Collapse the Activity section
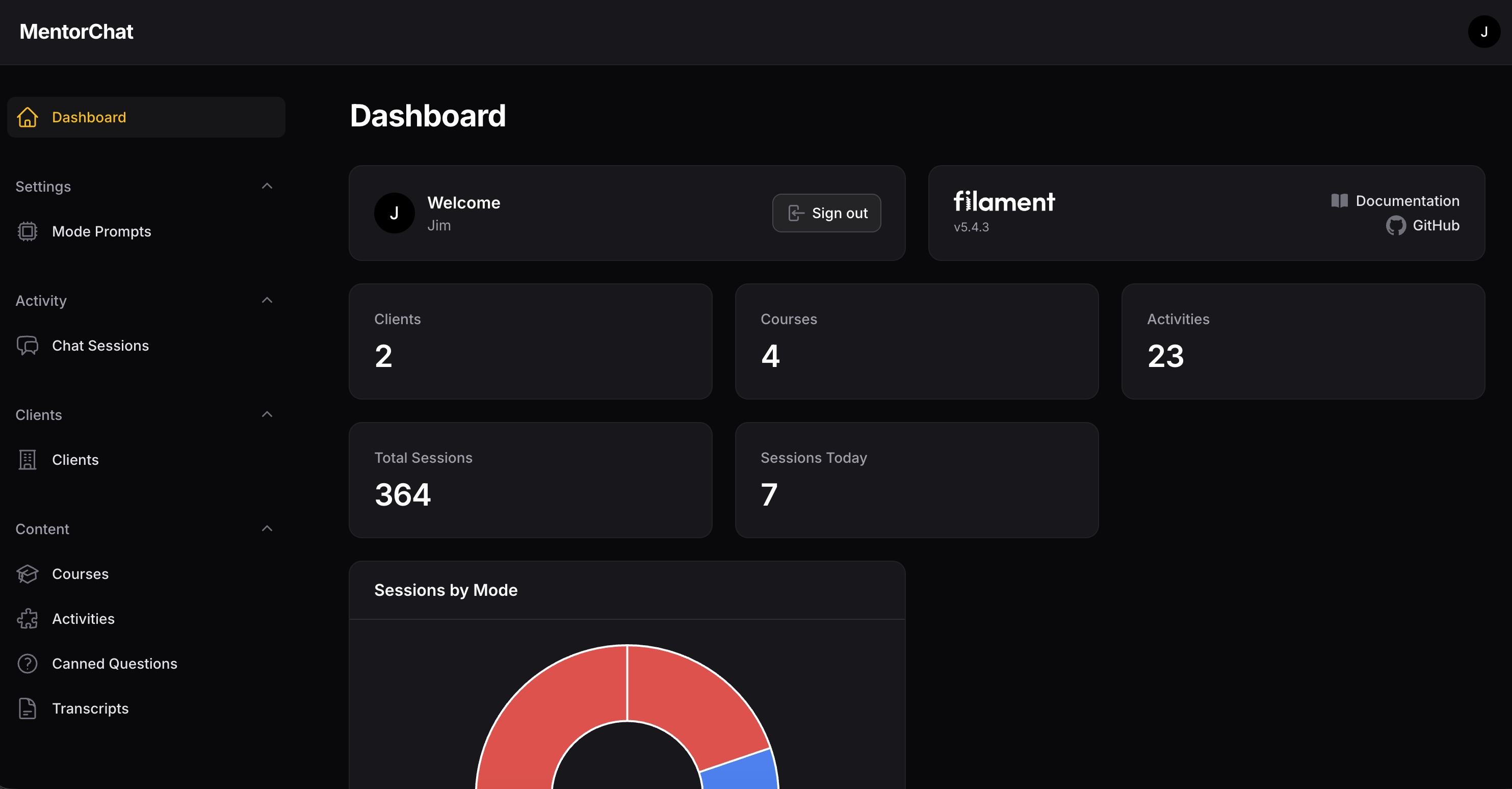Image resolution: width=1512 pixels, height=789 pixels. (x=268, y=299)
